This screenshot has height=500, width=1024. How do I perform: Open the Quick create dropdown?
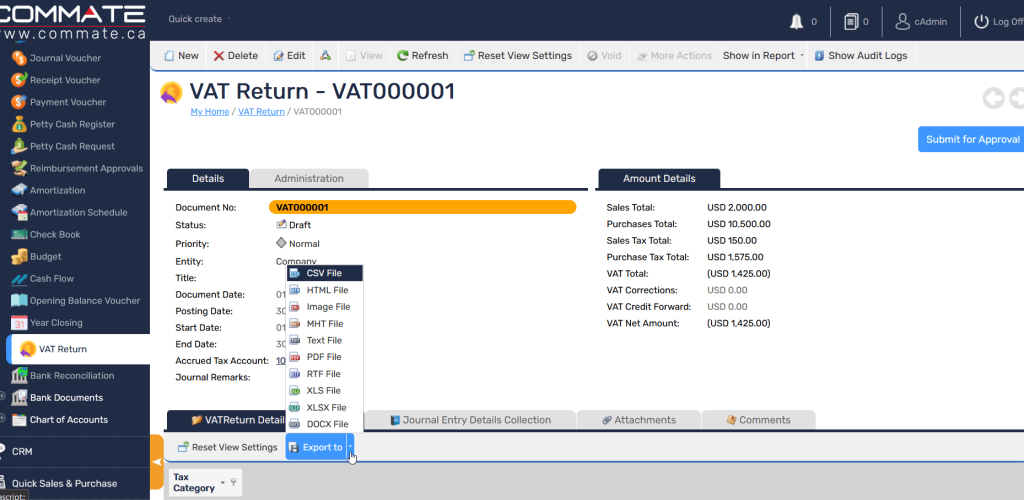[199, 20]
